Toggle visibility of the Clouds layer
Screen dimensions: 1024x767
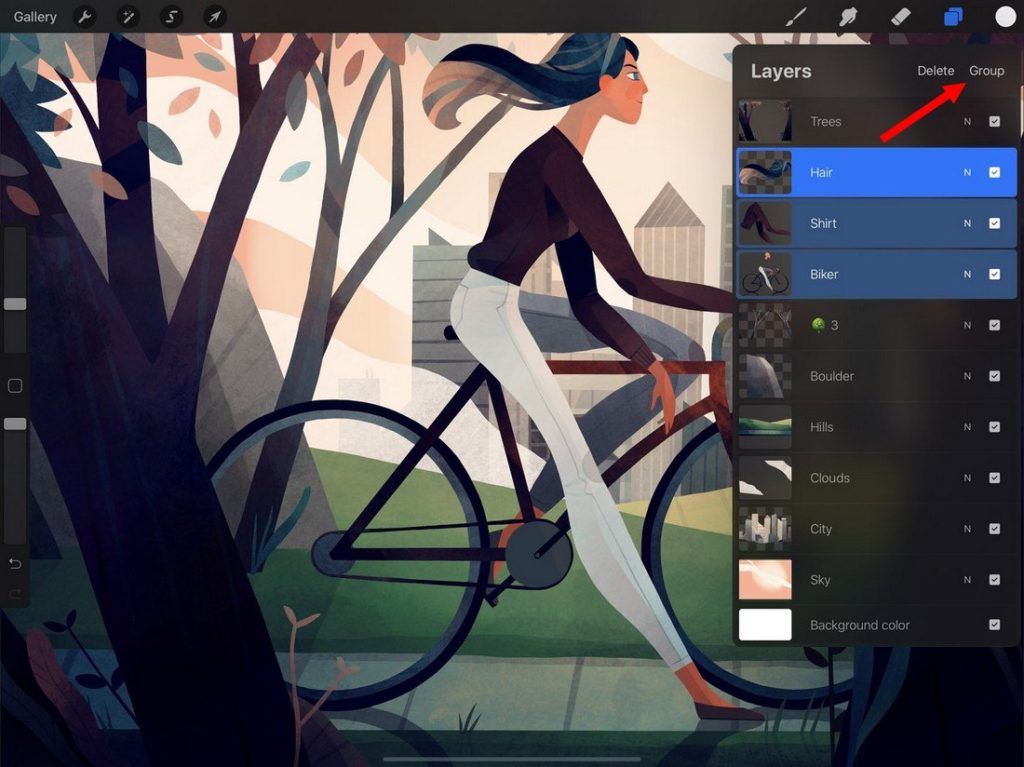[x=994, y=478]
